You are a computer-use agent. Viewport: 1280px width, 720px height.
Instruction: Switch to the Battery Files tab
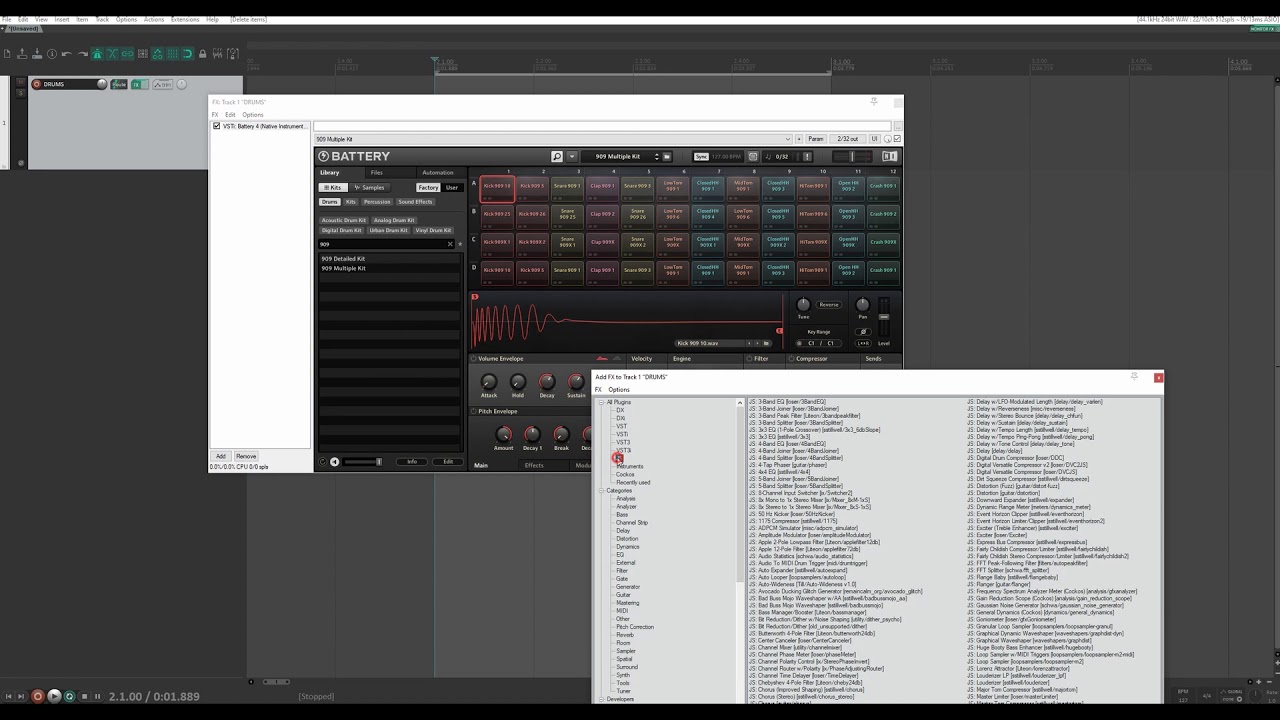pyautogui.click(x=376, y=172)
